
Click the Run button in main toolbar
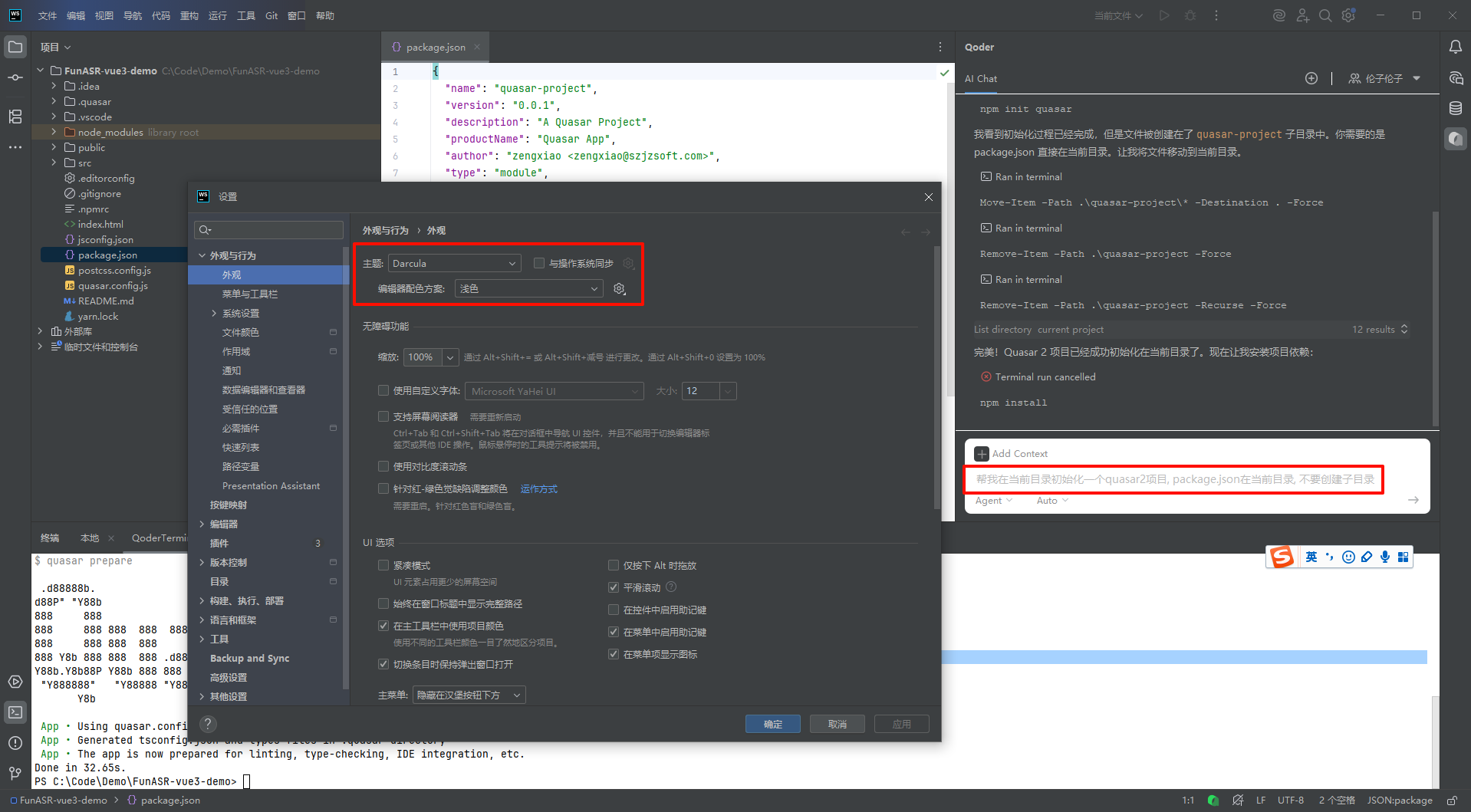(x=1164, y=15)
